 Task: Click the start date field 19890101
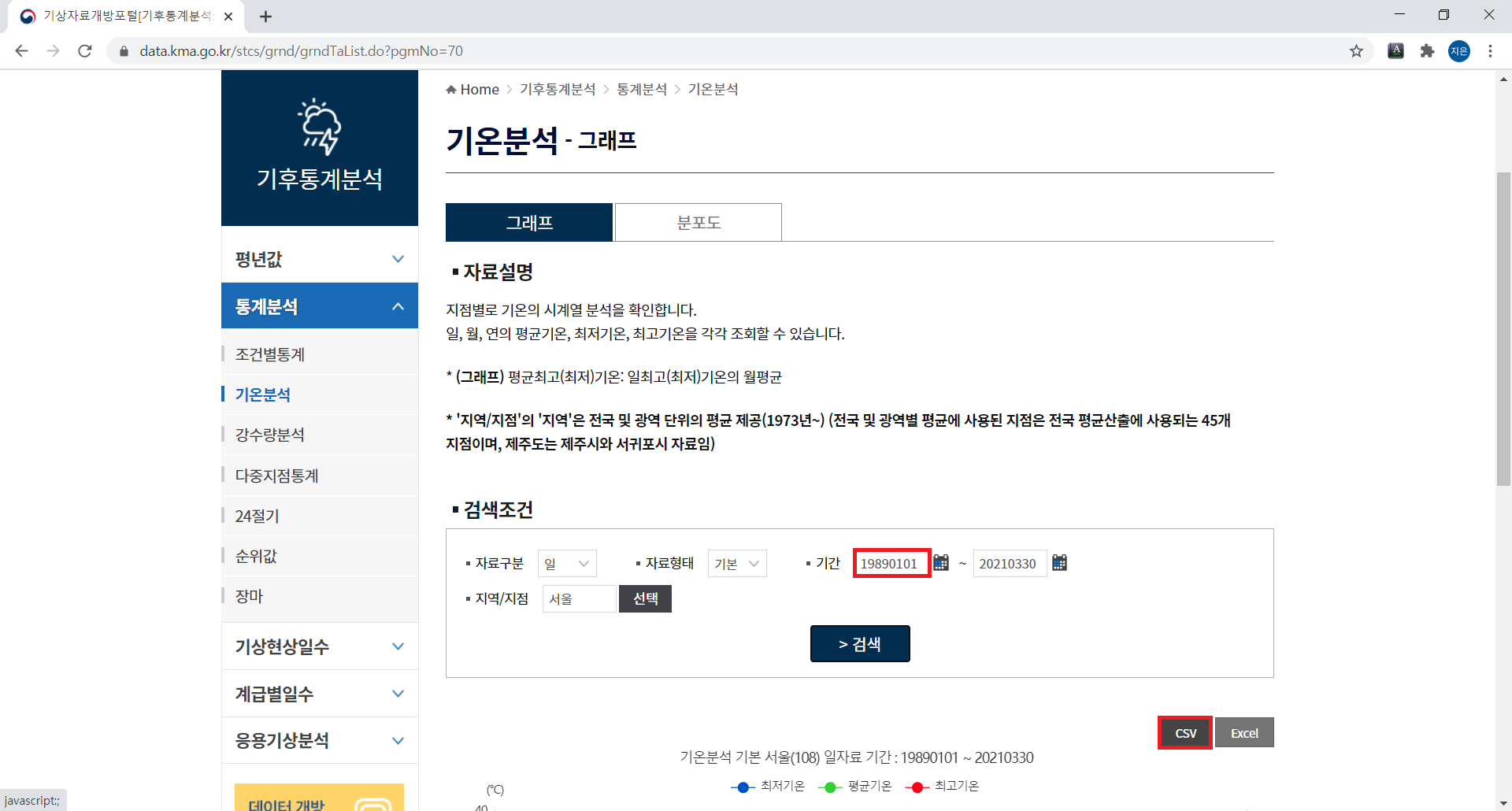pos(892,564)
